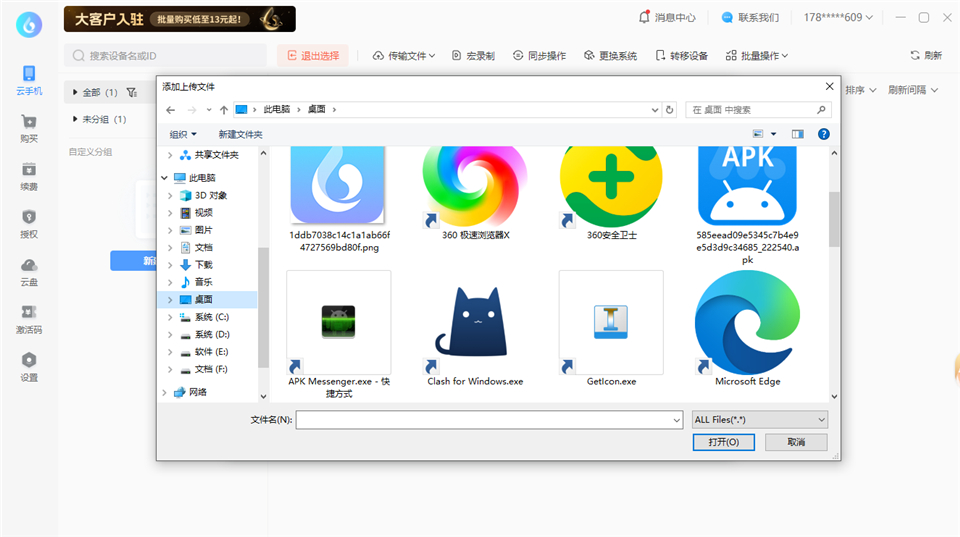The height and width of the screenshot is (537, 960).
Task: Select the APK Messenger.exe shortcut
Action: (339, 335)
